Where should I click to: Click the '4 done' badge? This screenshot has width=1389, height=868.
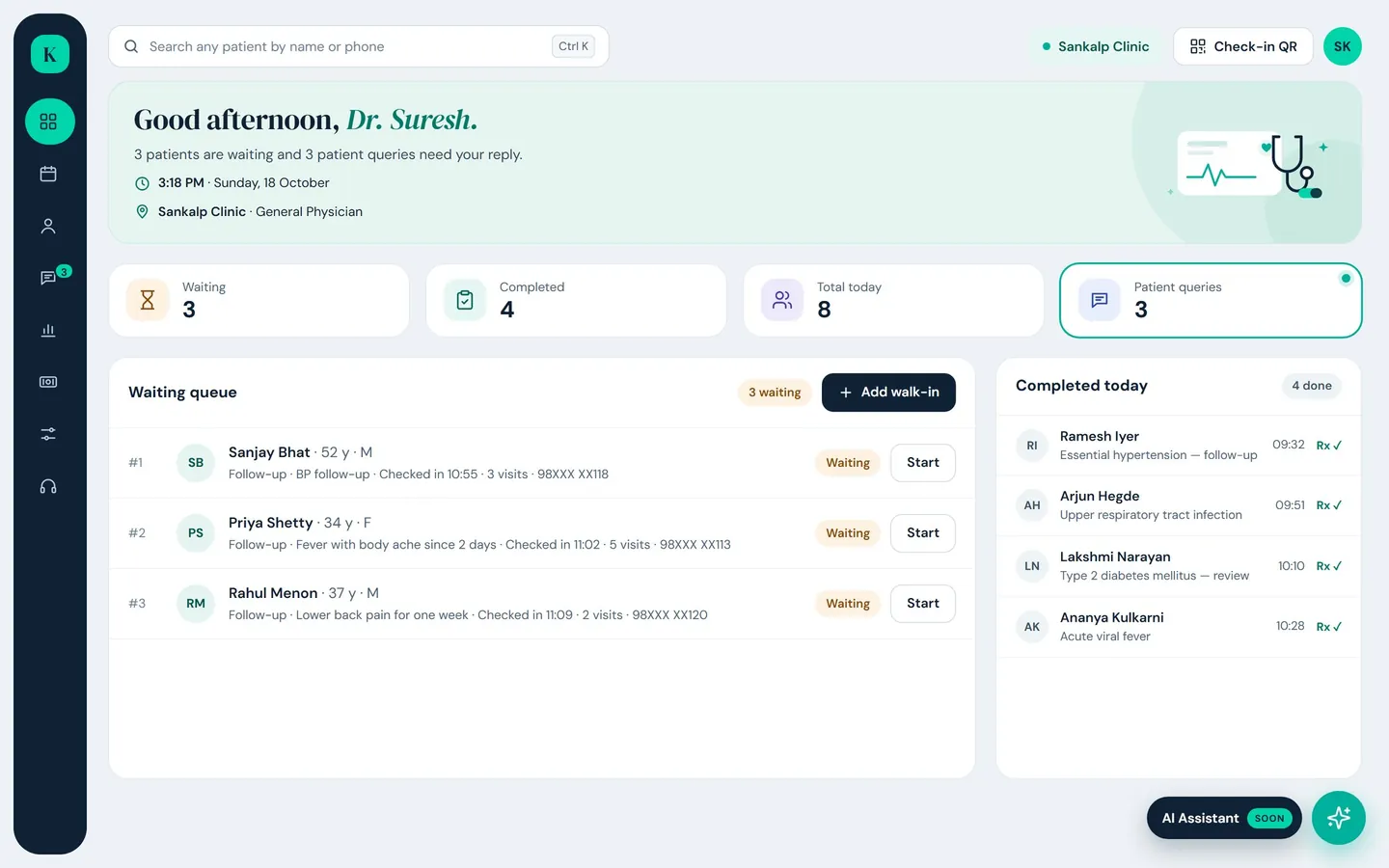tap(1312, 386)
